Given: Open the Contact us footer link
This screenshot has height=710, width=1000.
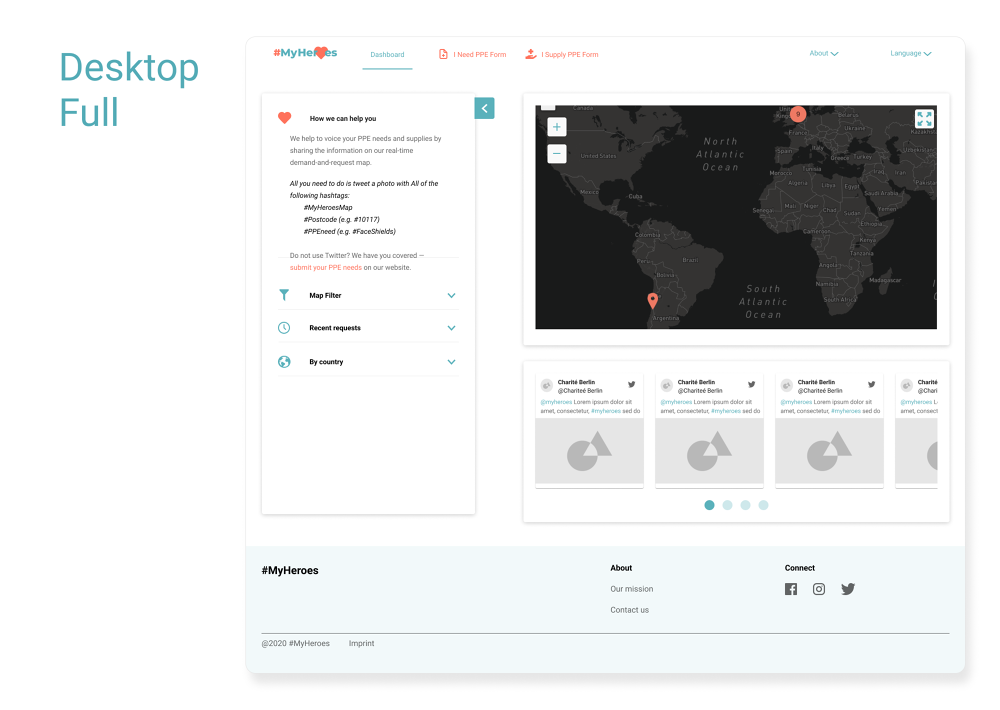Looking at the screenshot, I should pos(629,610).
